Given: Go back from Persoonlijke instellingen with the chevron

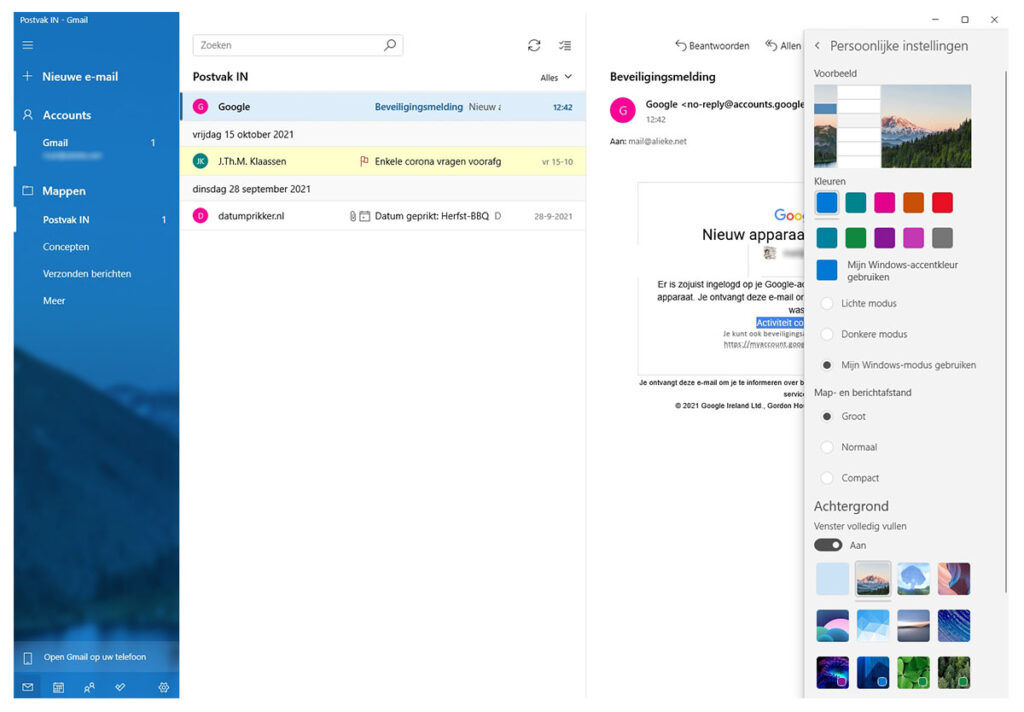Looking at the screenshot, I should tap(818, 45).
